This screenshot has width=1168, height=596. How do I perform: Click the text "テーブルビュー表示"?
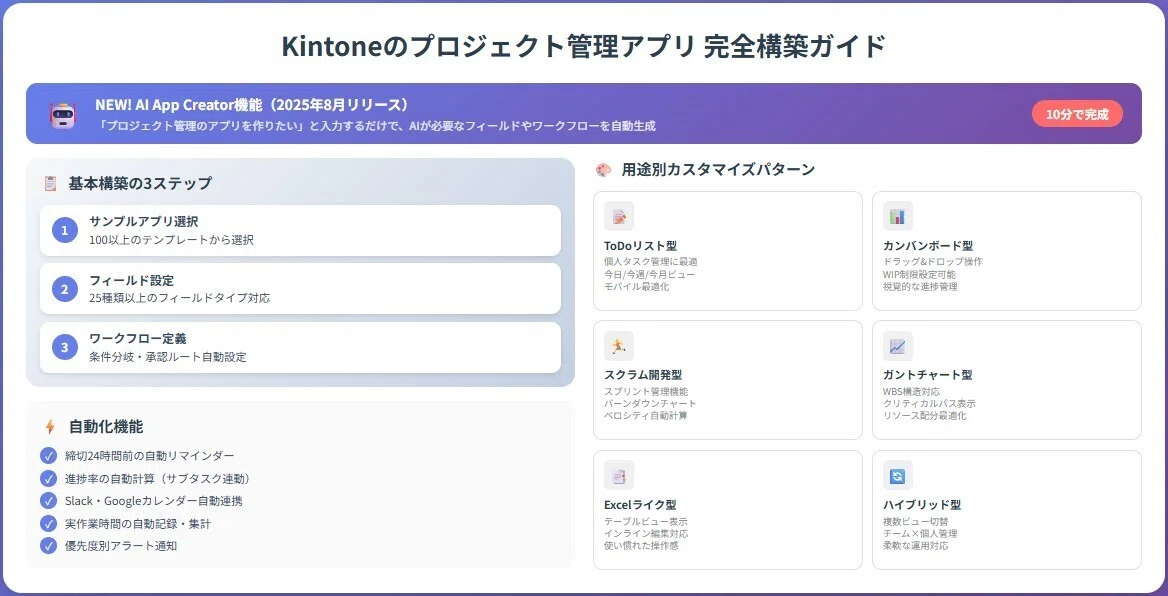point(646,522)
